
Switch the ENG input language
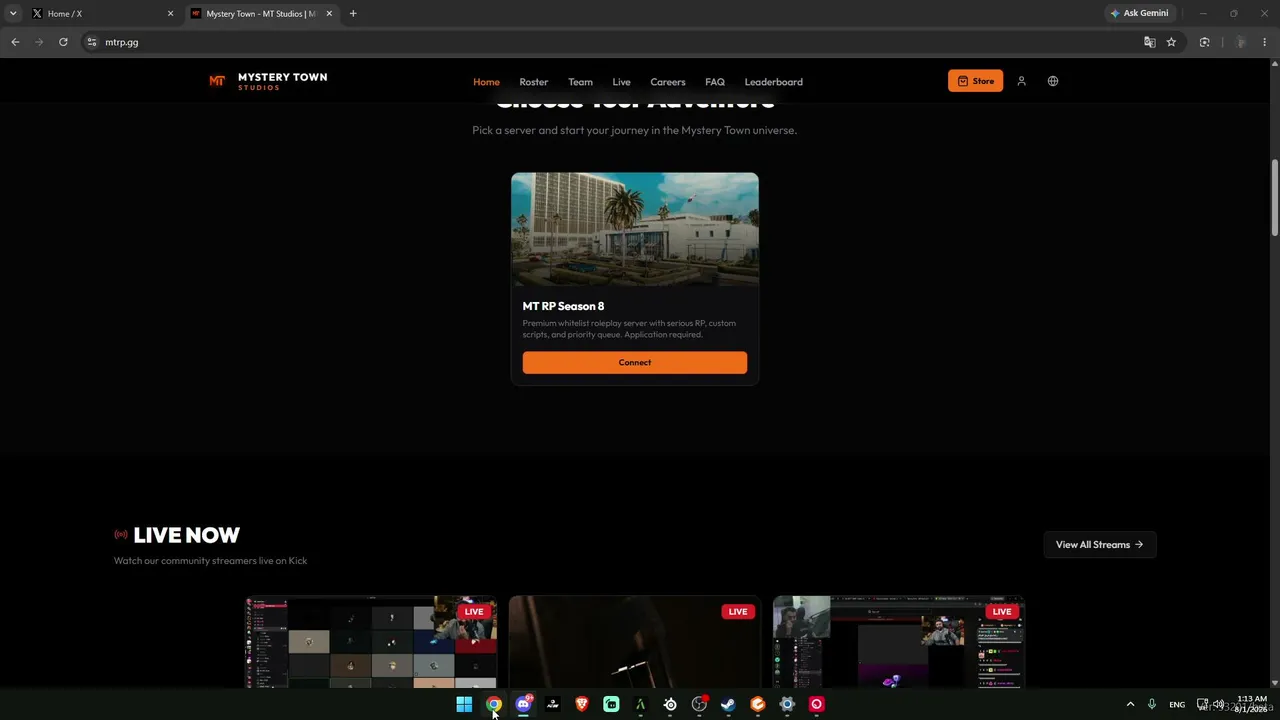[1177, 704]
